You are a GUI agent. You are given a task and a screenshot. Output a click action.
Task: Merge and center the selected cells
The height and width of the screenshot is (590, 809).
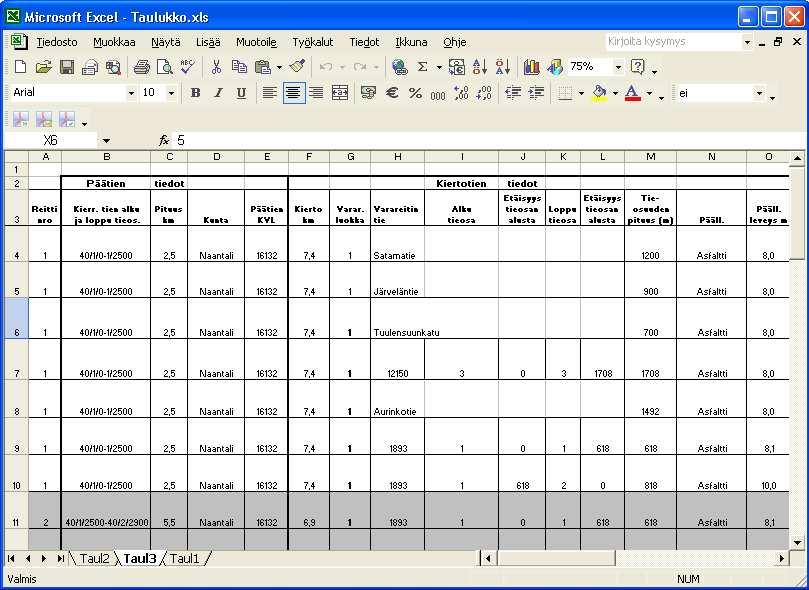click(x=339, y=93)
